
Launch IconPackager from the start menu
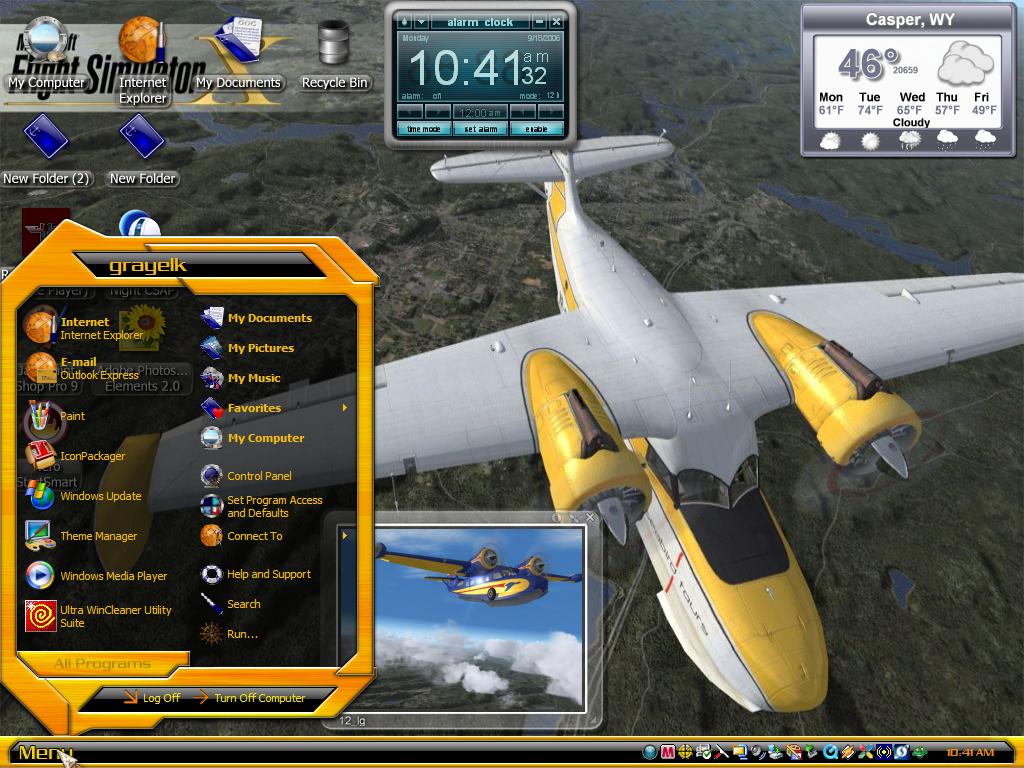point(74,456)
